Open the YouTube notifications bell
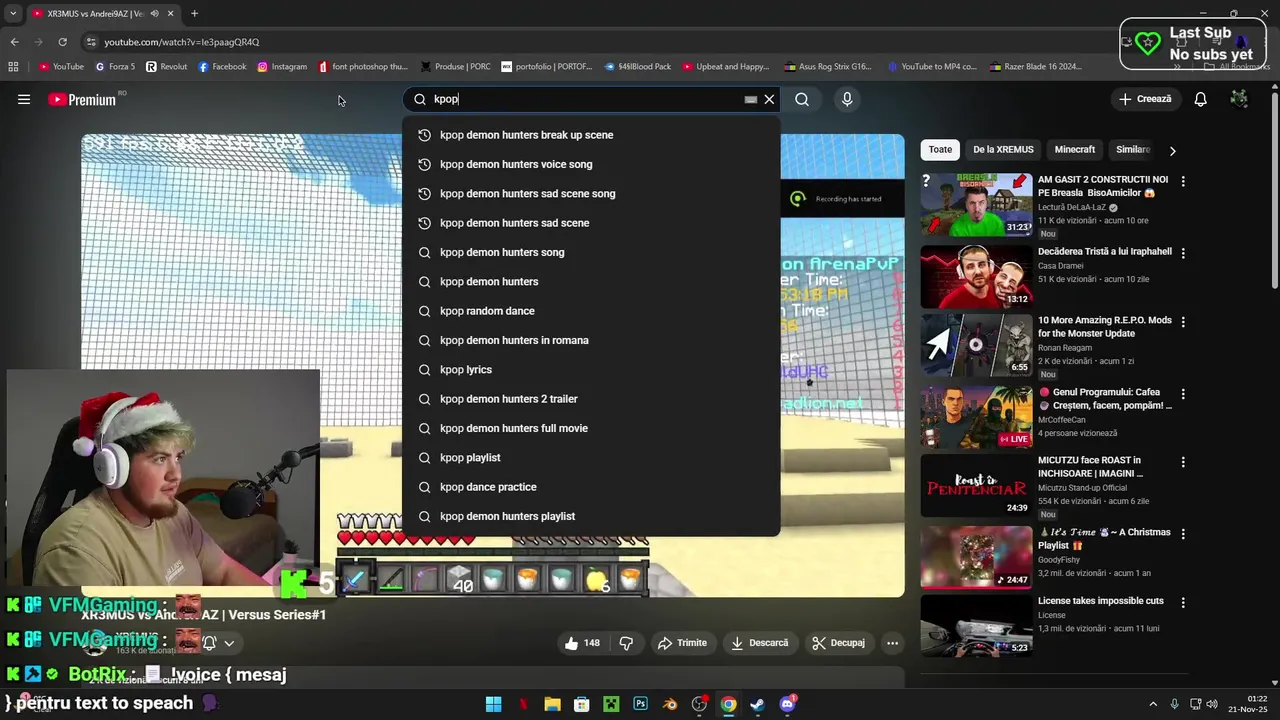 coord(1201,99)
